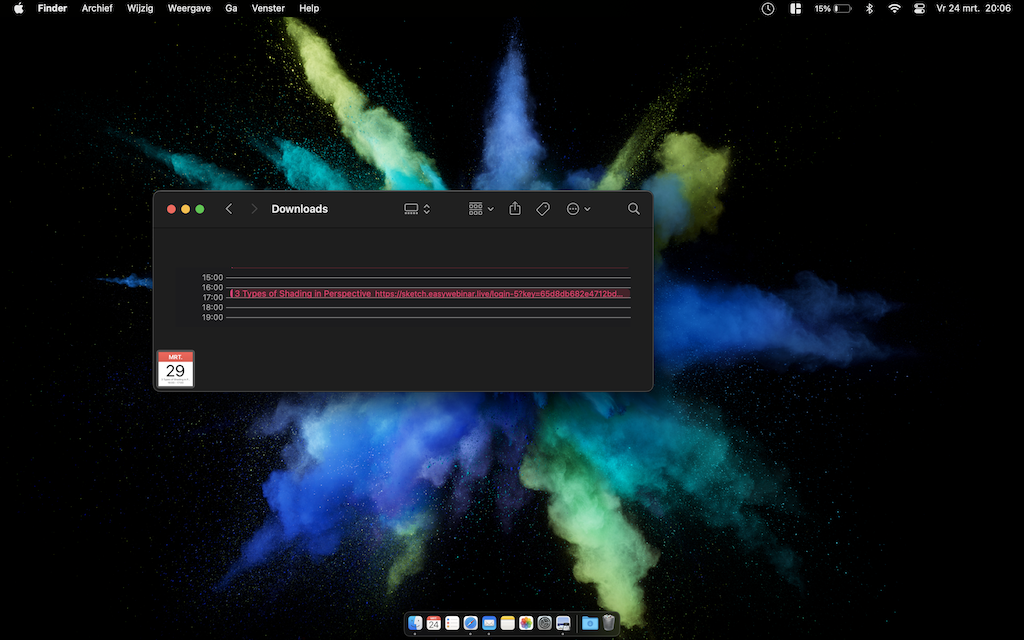Screen dimensions: 1024x640
Task: Maximize Downloads window with green button
Action: coord(200,209)
